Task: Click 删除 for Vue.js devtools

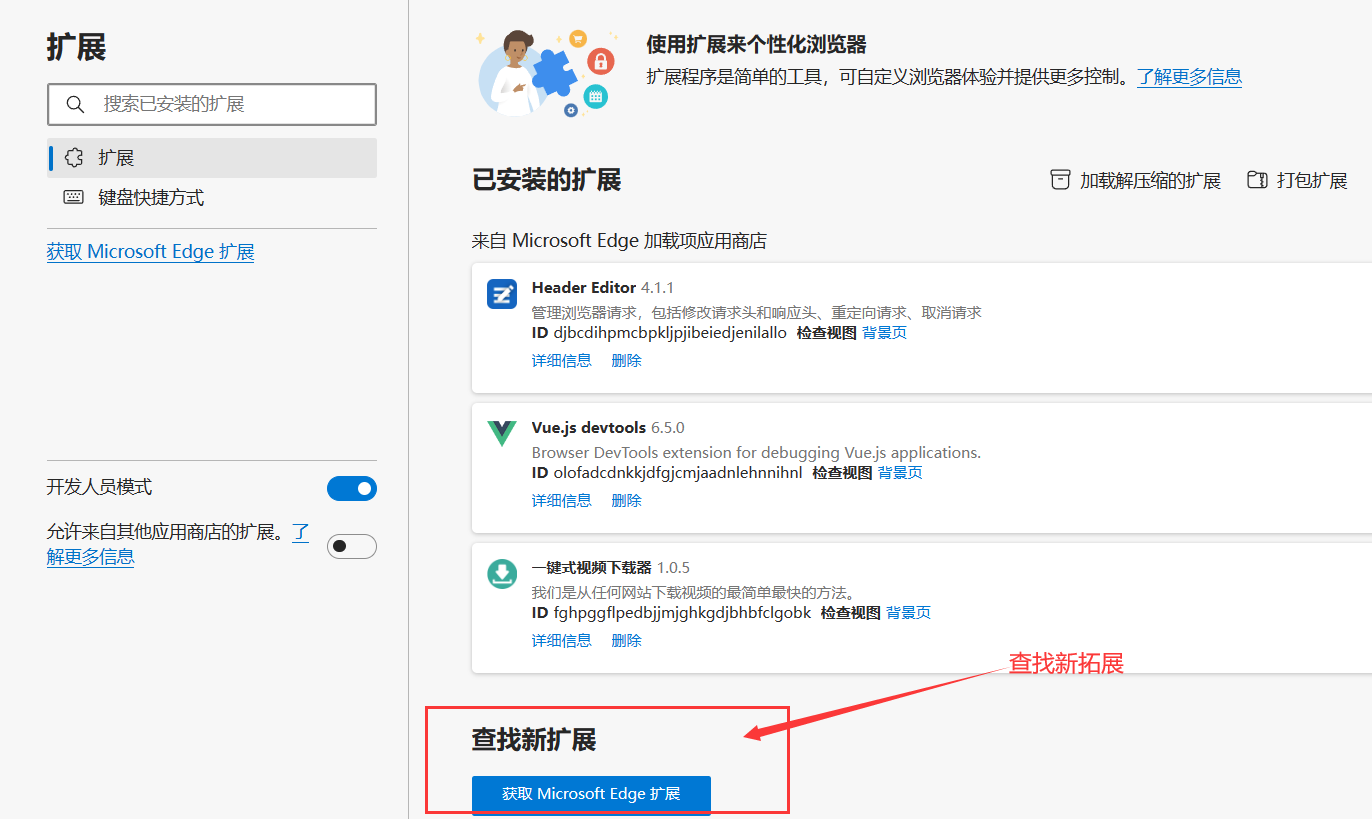Action: pyautogui.click(x=626, y=501)
